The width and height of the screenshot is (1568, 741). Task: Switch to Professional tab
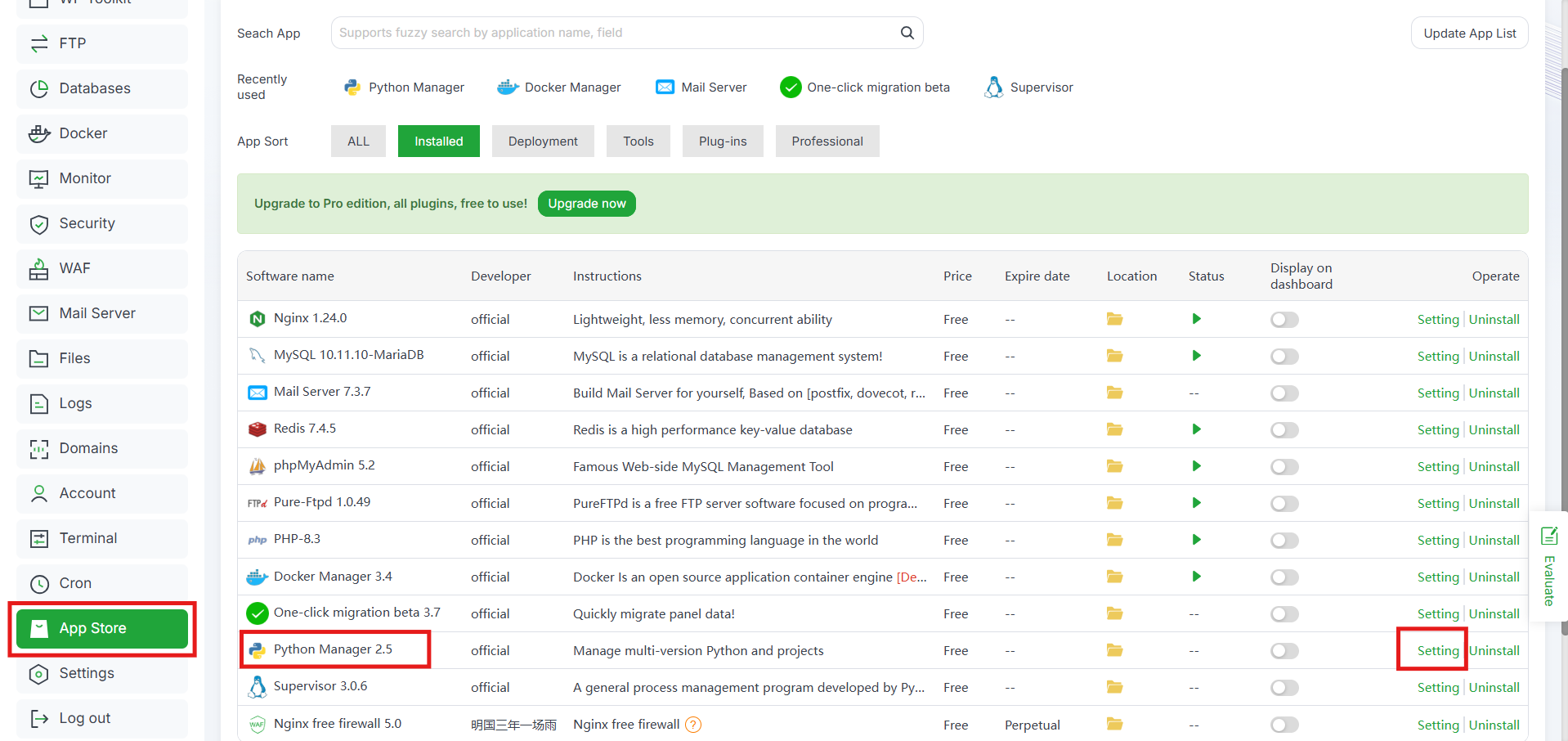click(x=827, y=141)
